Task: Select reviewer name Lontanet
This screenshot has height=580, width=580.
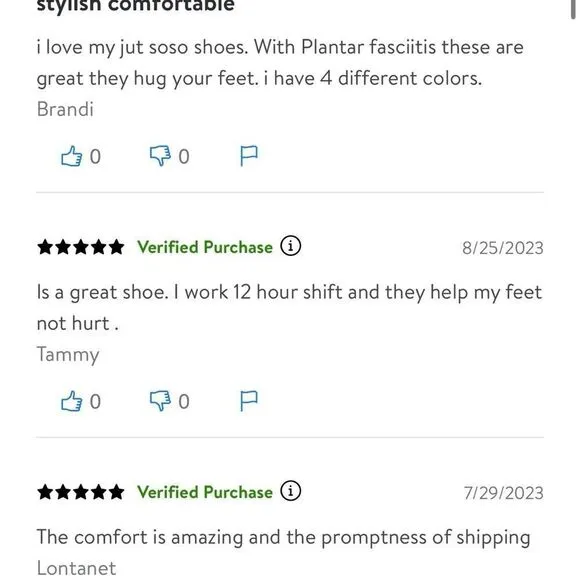Action: point(77,568)
